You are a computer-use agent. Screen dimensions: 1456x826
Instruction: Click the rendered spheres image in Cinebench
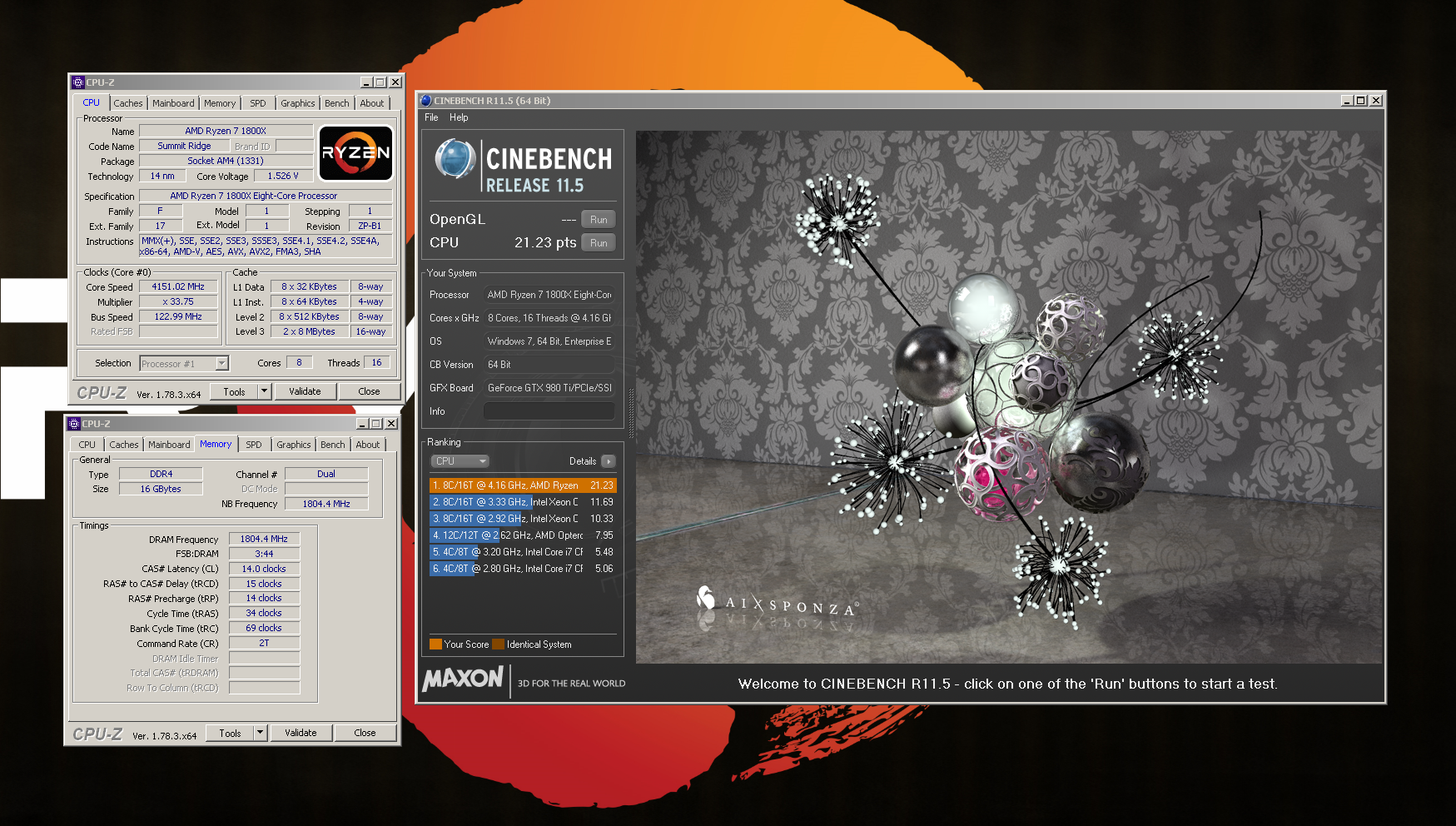point(1009,396)
